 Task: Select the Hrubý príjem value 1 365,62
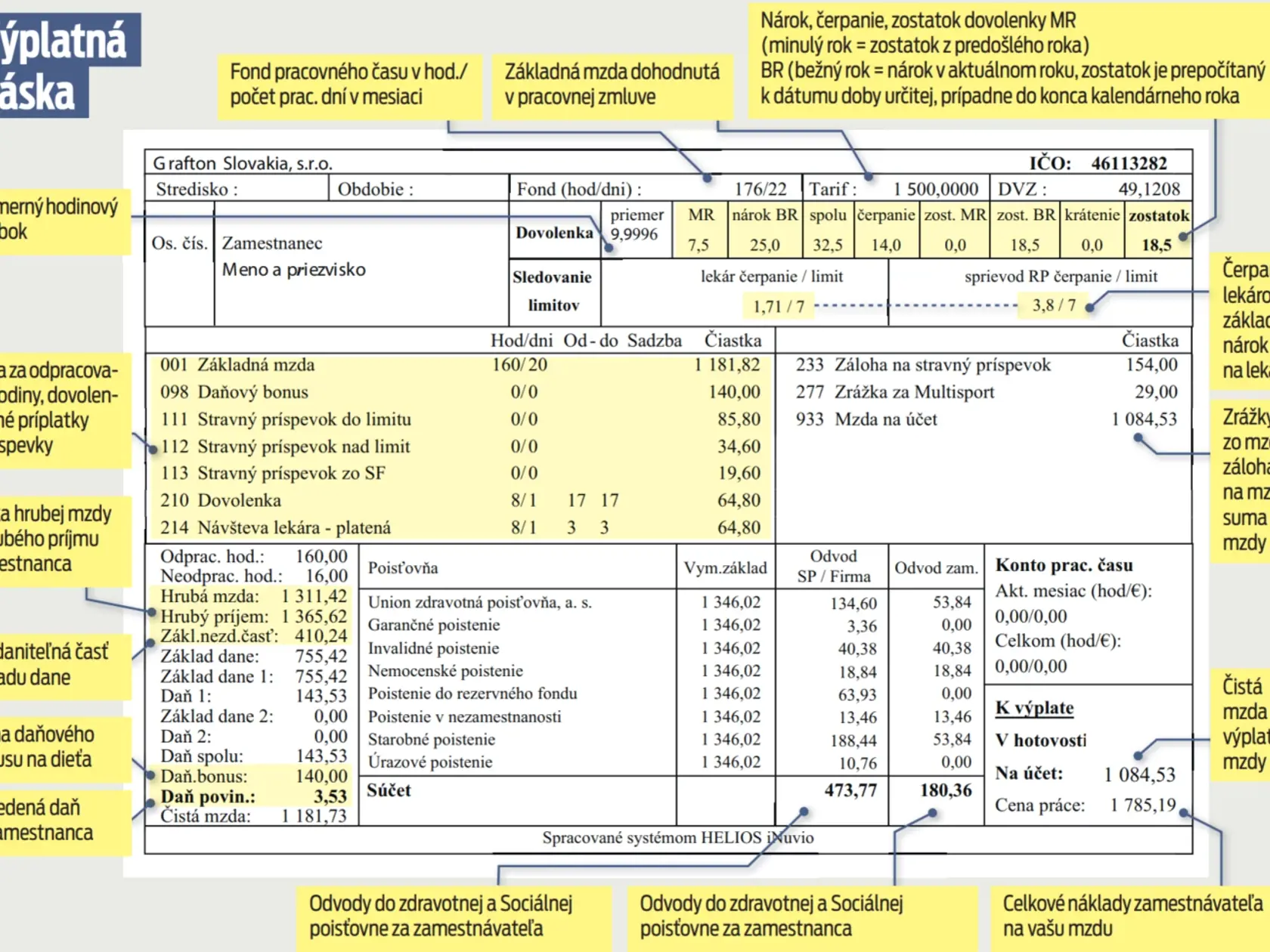point(314,617)
